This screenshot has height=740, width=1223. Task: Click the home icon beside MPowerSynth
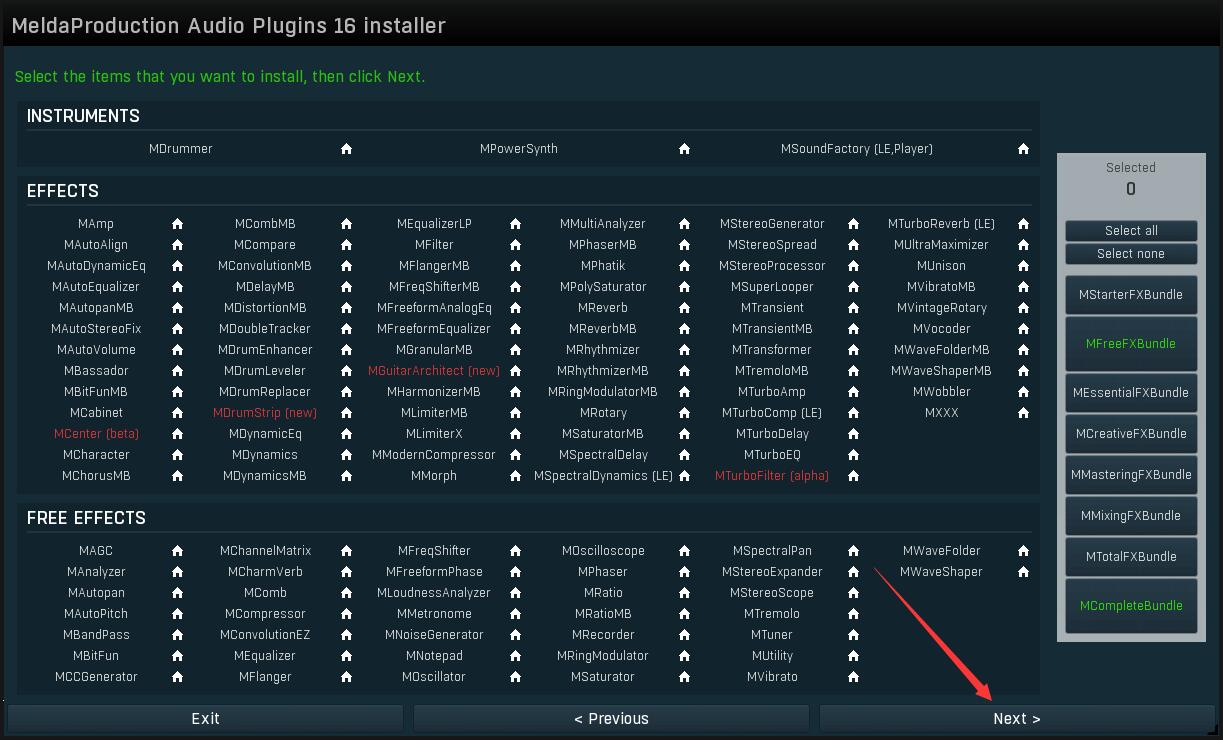coord(684,148)
